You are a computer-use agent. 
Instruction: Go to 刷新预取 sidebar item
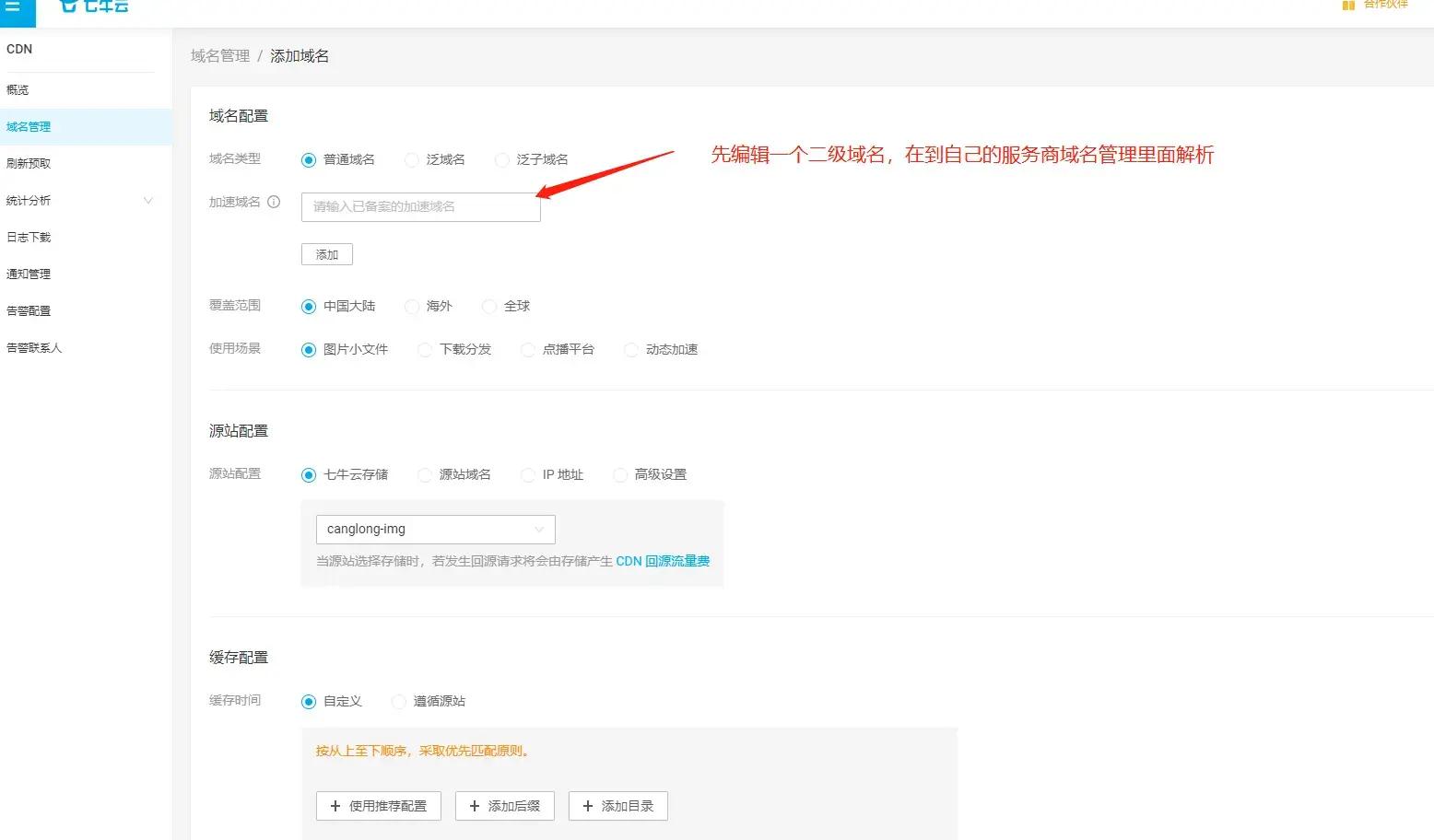coord(29,164)
